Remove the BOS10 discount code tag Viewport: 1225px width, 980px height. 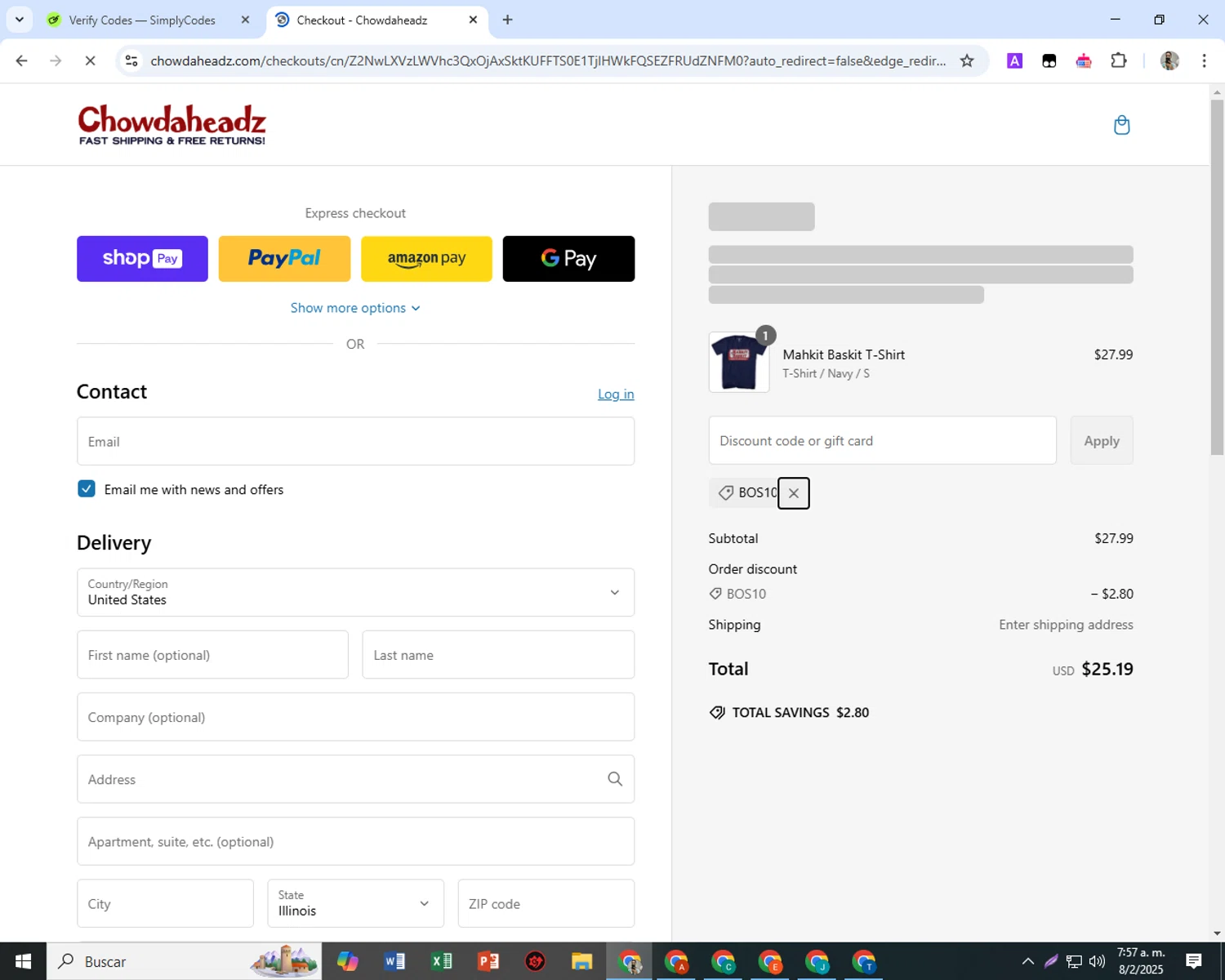pos(793,493)
